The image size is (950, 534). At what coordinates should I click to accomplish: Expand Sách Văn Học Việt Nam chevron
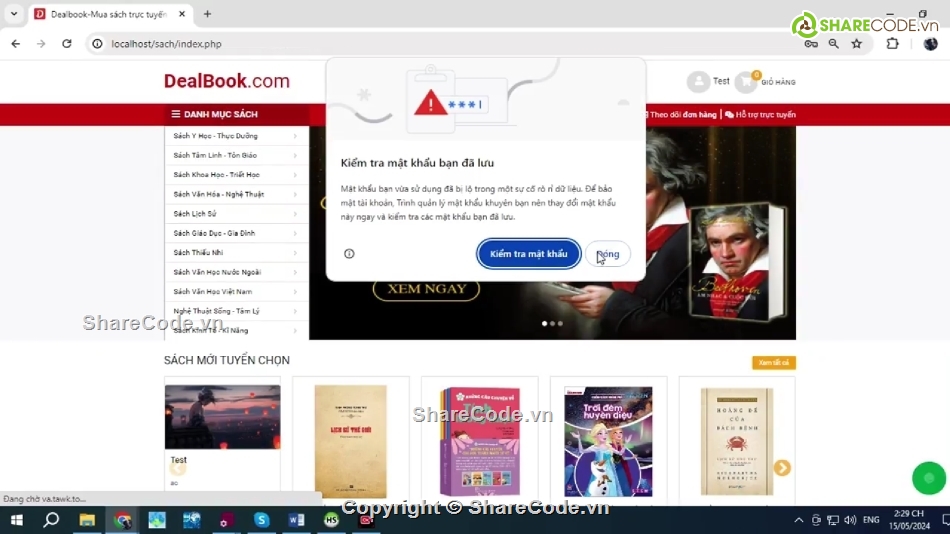coord(295,292)
